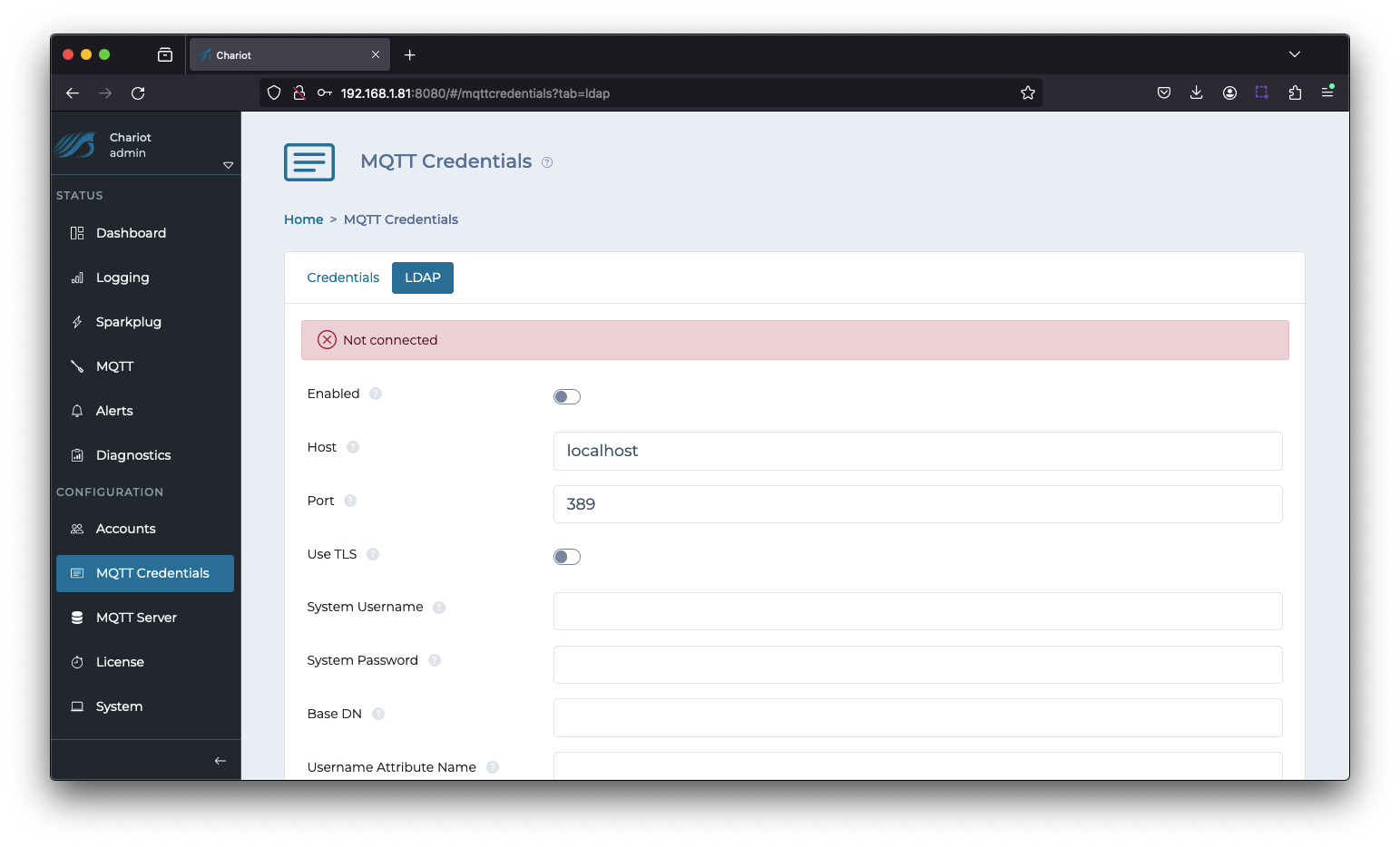Toggle the Enabled LDAP switch
This screenshot has height=847, width=1400.
567,396
